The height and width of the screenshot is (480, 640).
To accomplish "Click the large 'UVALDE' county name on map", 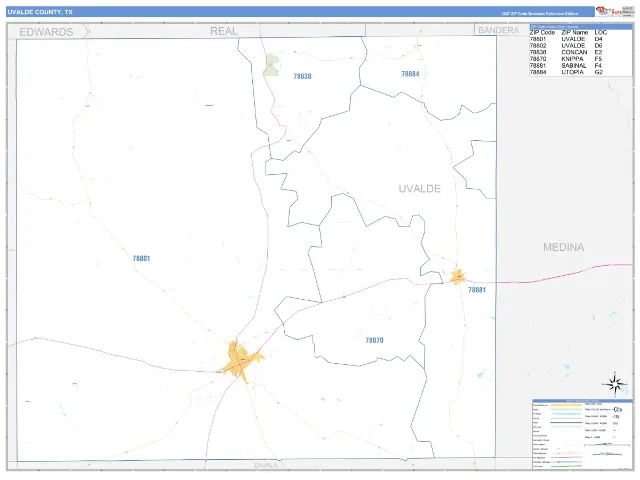I will pos(420,189).
